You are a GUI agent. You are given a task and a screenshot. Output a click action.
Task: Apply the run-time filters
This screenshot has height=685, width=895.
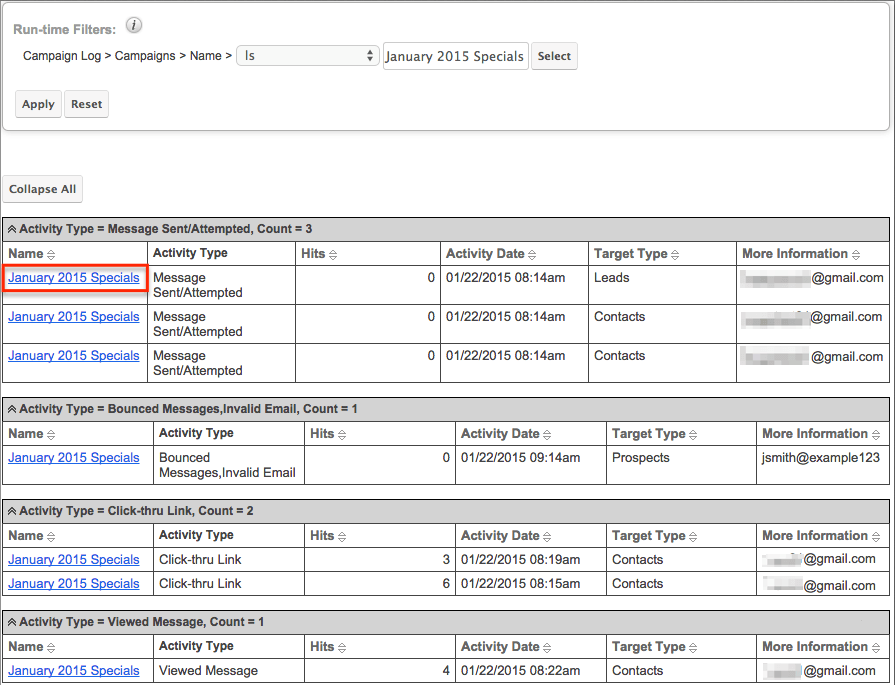[38, 104]
